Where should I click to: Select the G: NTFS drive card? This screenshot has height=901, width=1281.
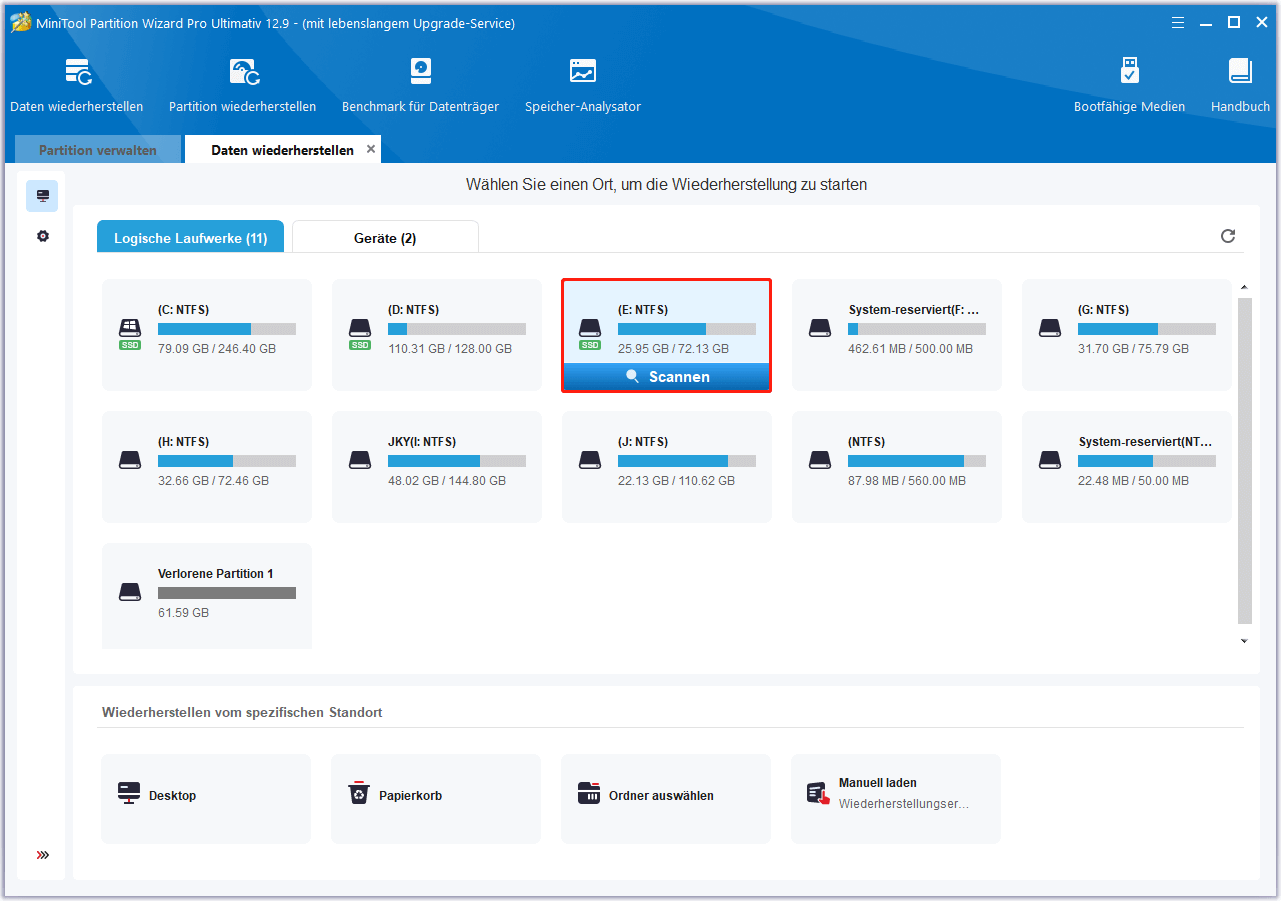[1127, 335]
